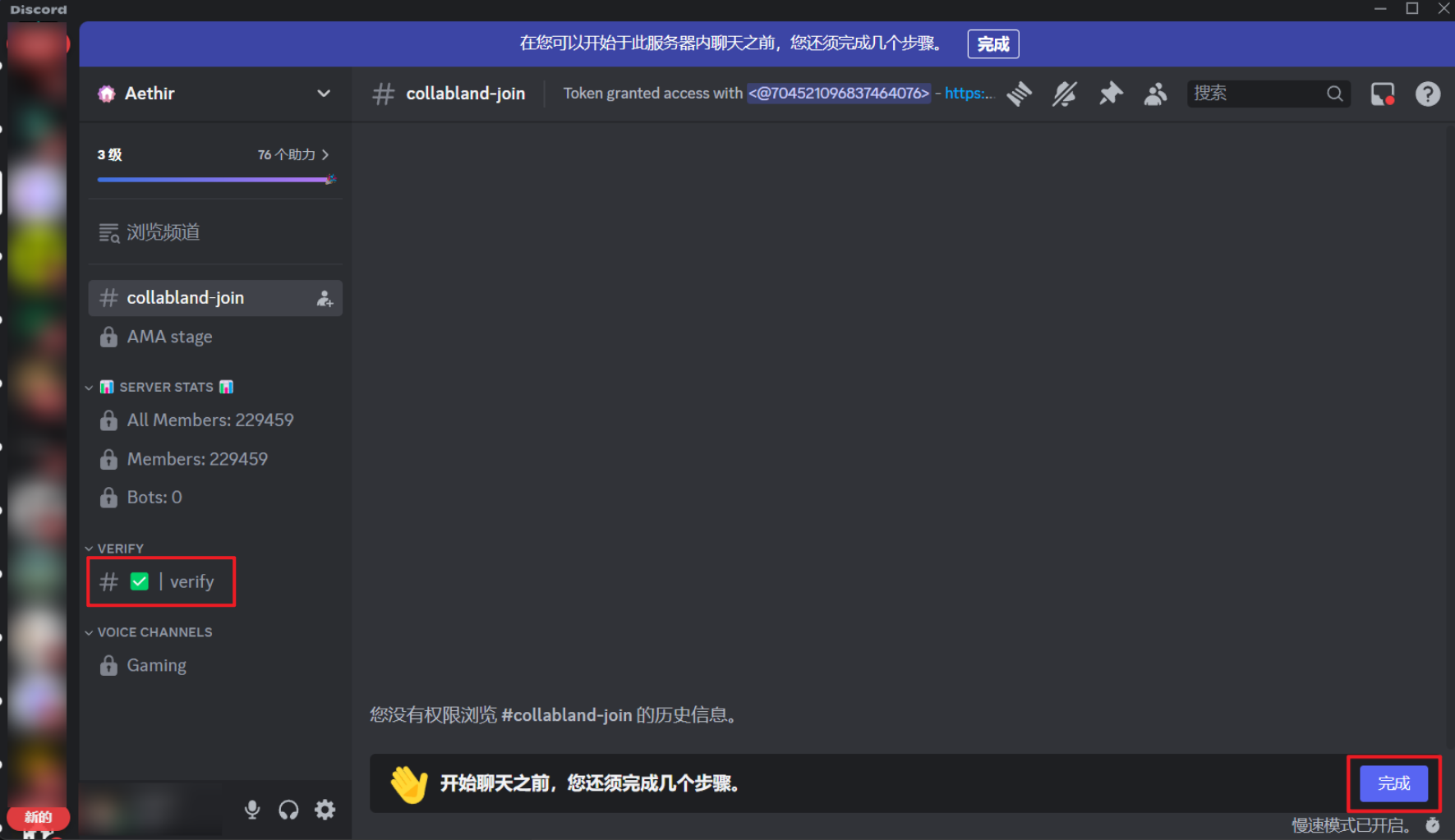This screenshot has width=1455, height=840.
Task: Click All Members: 229459 channel
Action: pyautogui.click(x=215, y=420)
